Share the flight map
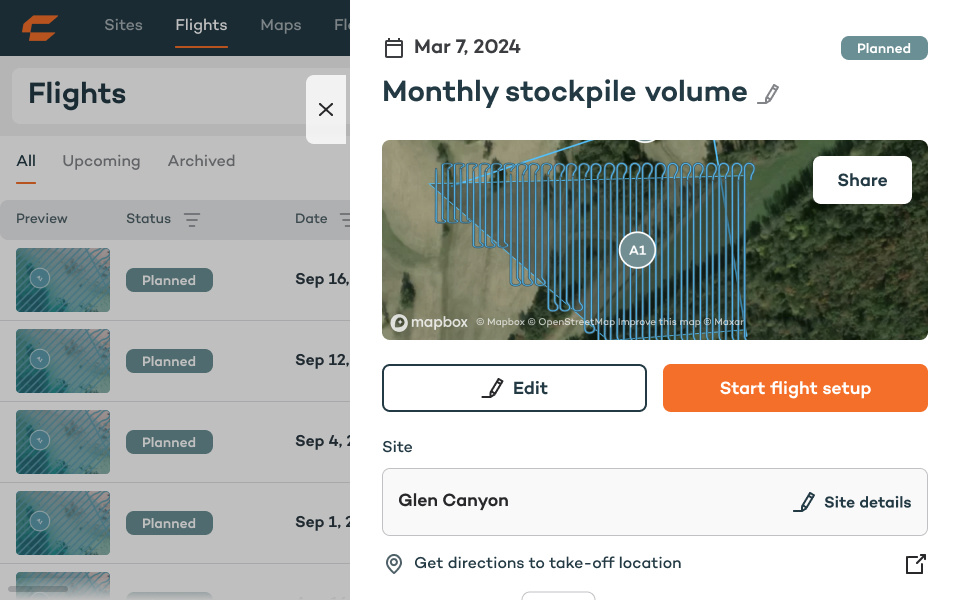 click(x=862, y=180)
